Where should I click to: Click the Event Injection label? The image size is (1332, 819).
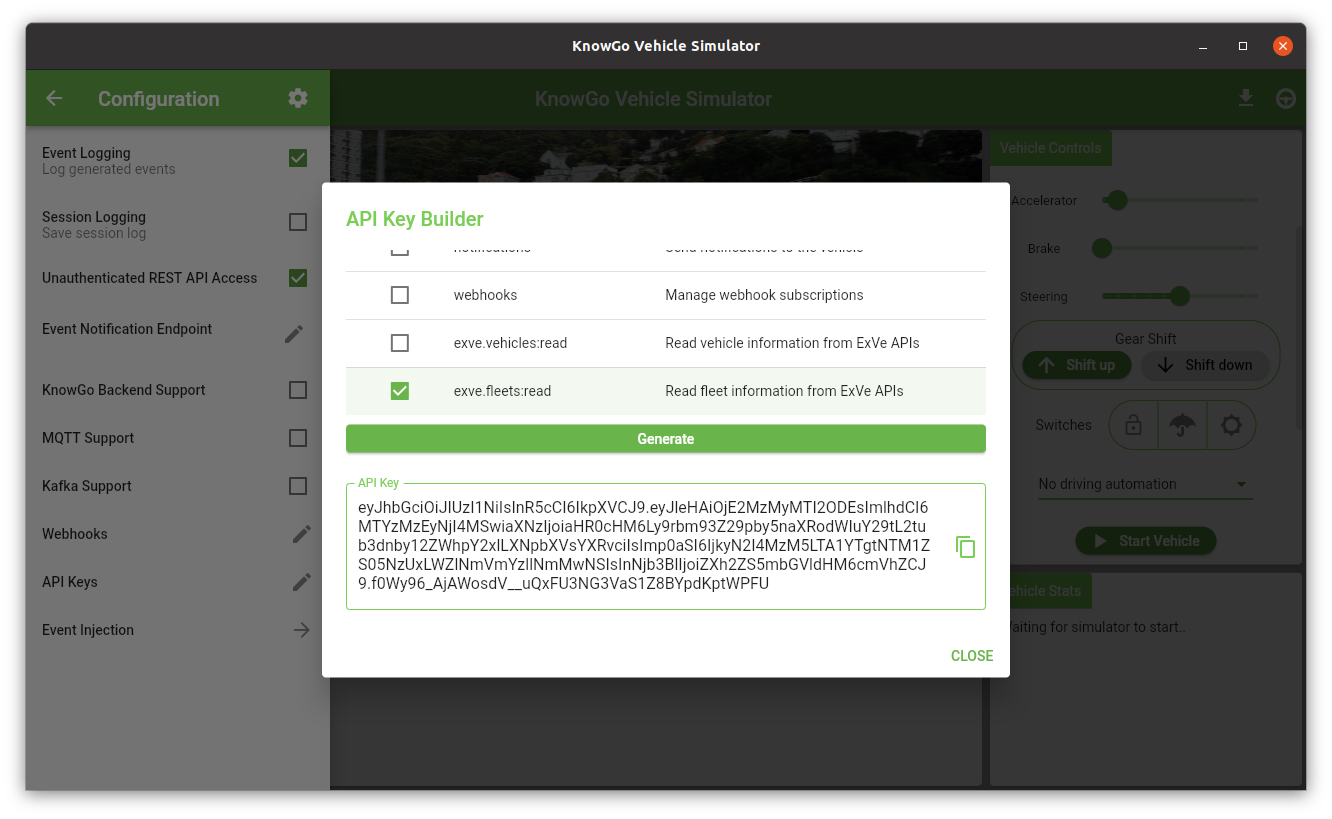point(88,630)
